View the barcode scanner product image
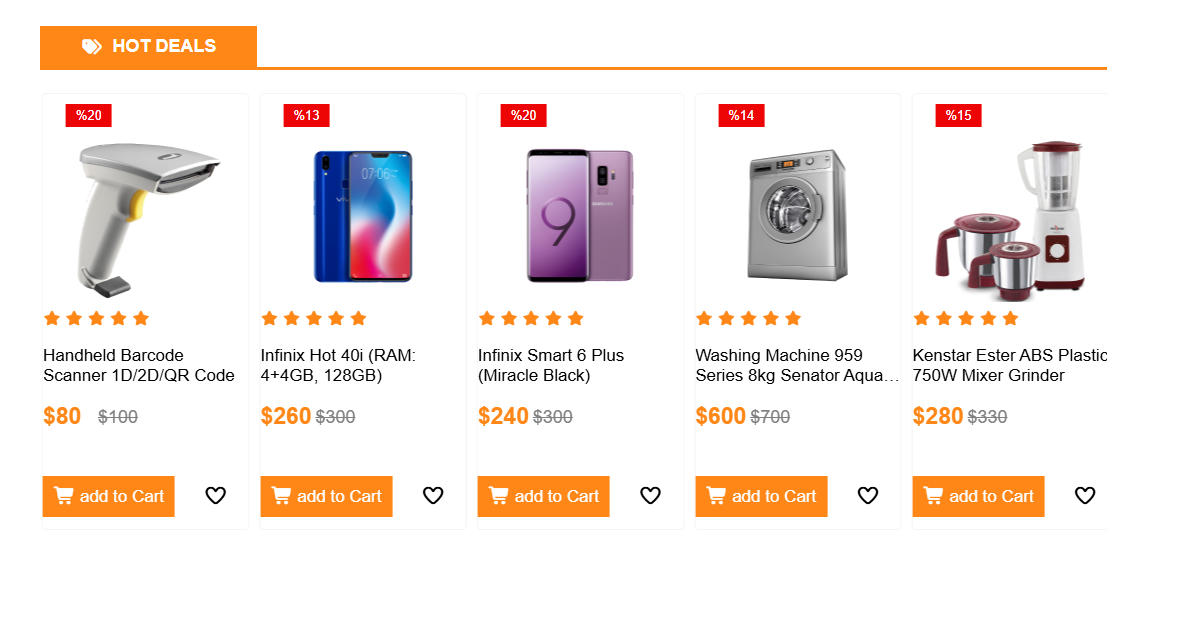 (x=146, y=217)
